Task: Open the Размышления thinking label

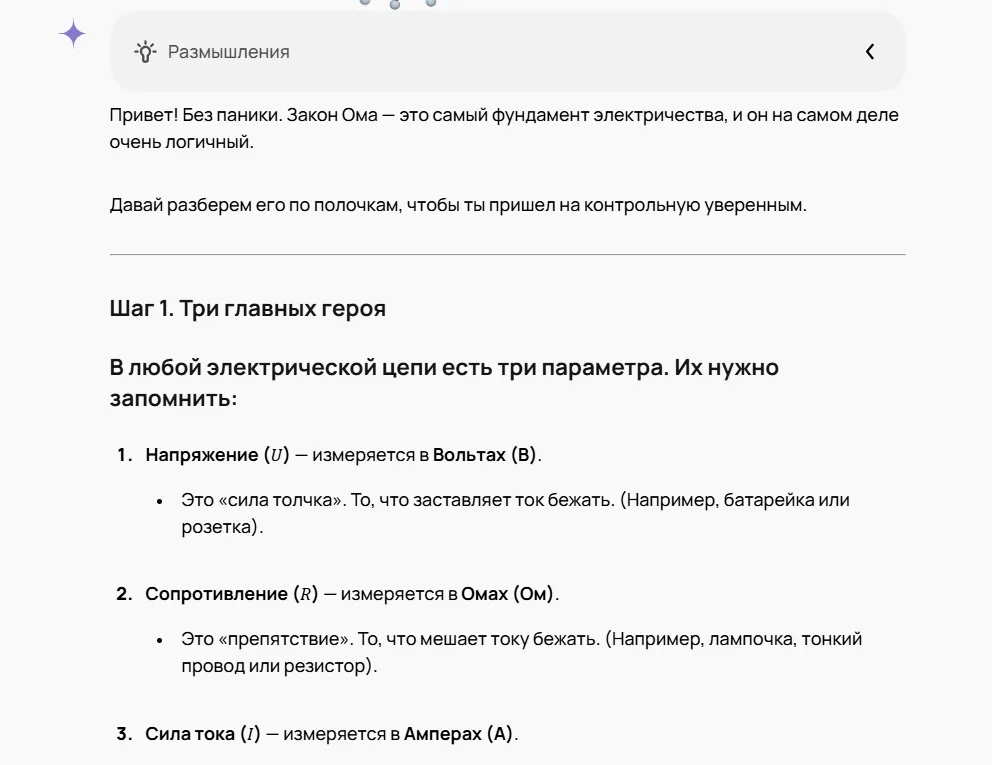Action: 228,52
